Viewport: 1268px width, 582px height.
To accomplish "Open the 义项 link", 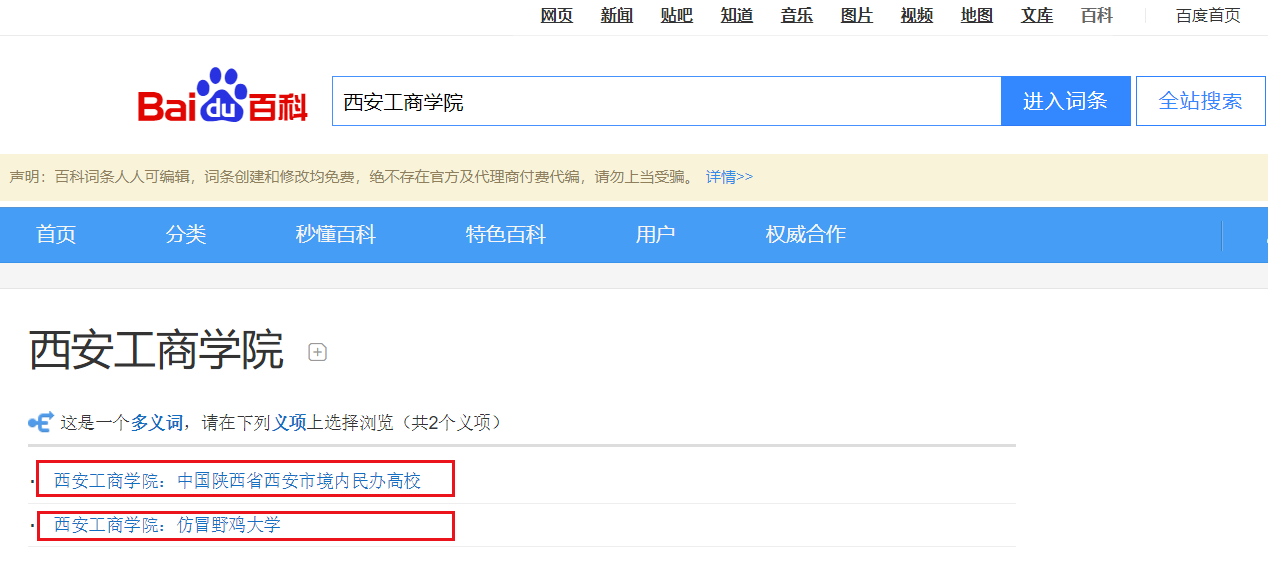I will point(290,423).
